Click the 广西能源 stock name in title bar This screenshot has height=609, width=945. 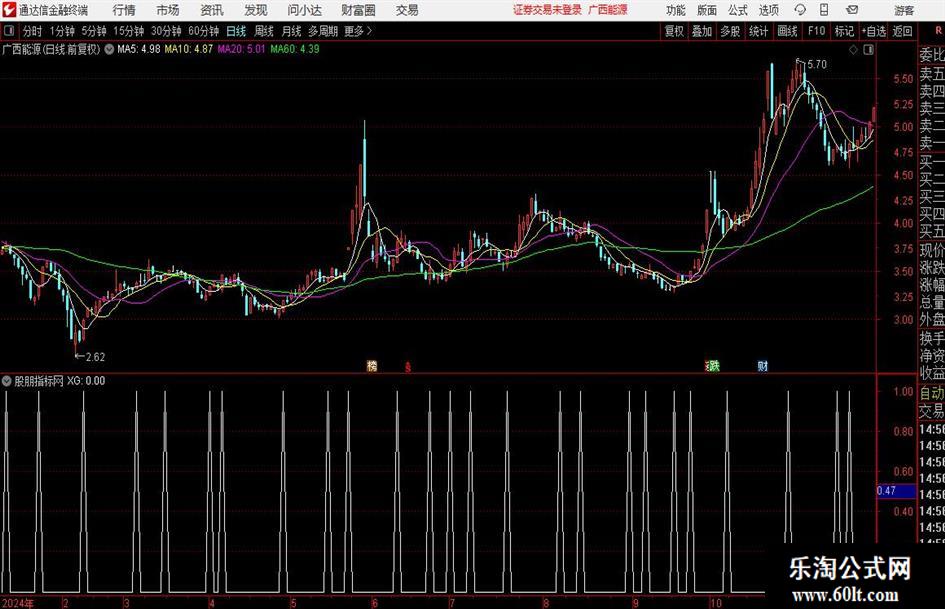coord(608,10)
